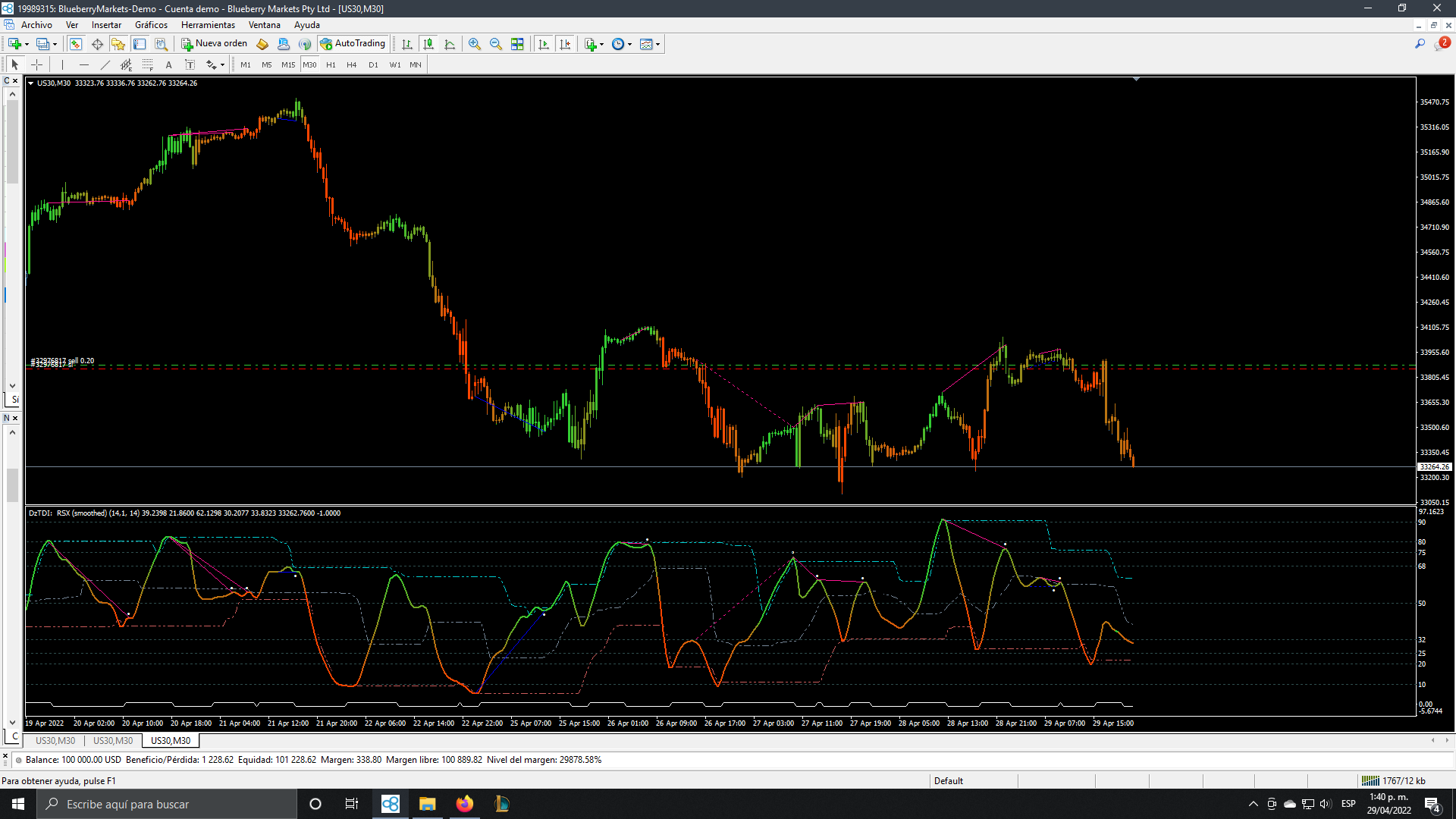Open the tile windows icon
The width and height of the screenshot is (1456, 819).
tap(517, 44)
